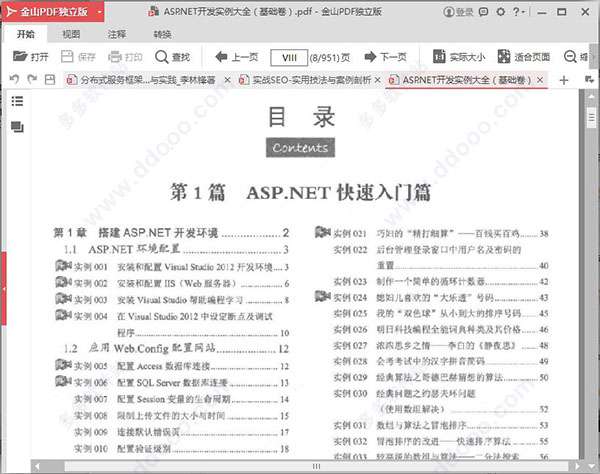600x474 pixels.
Task: Go to previous page (上一页)
Action: [235, 57]
